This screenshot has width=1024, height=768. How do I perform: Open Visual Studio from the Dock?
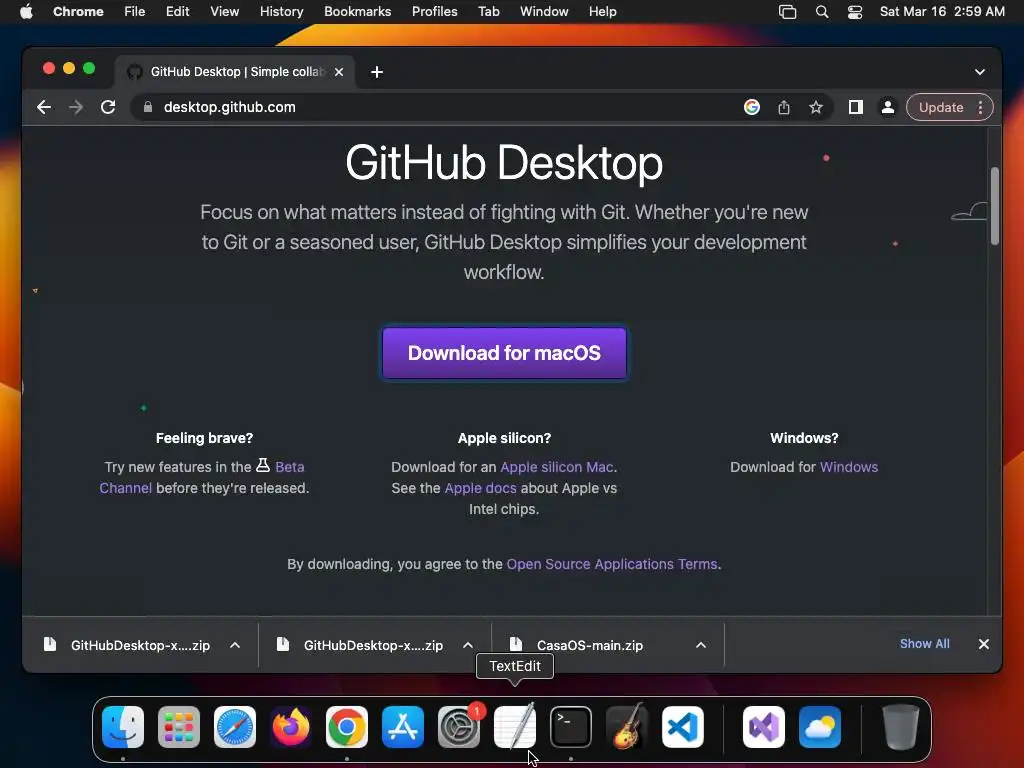click(x=764, y=727)
